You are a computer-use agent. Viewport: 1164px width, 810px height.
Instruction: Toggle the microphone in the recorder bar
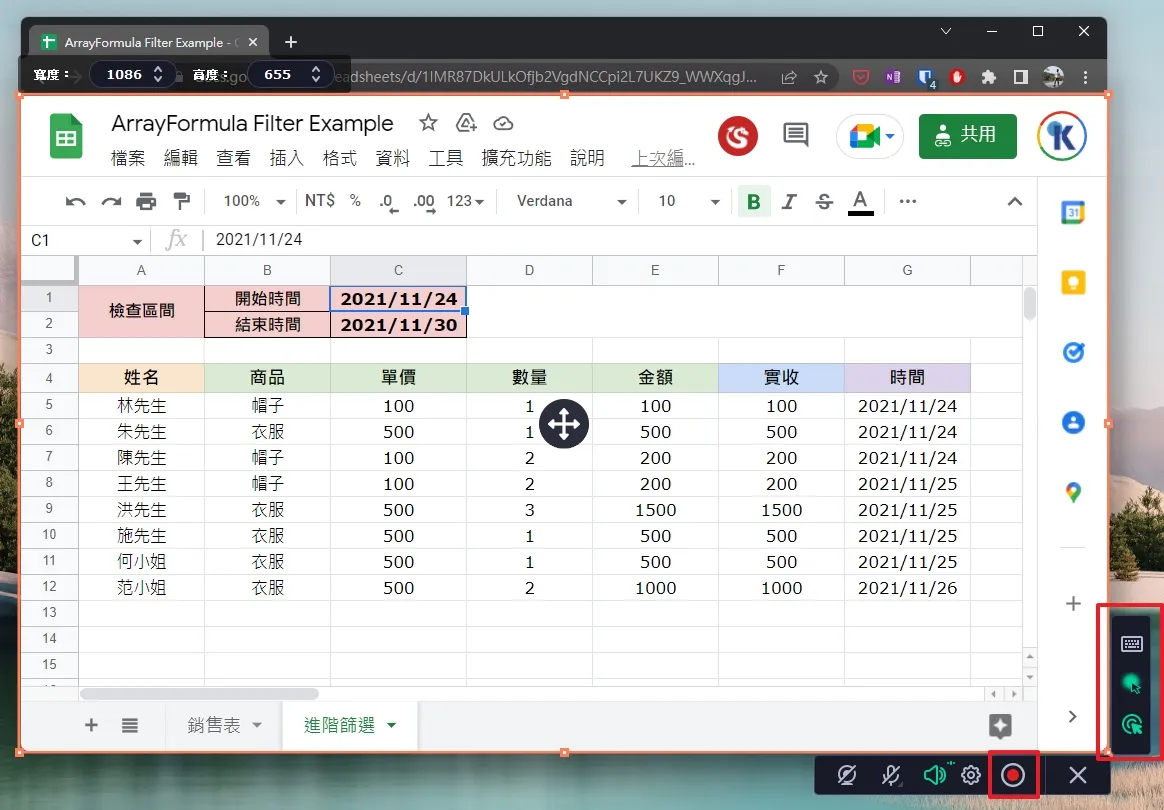click(x=891, y=775)
